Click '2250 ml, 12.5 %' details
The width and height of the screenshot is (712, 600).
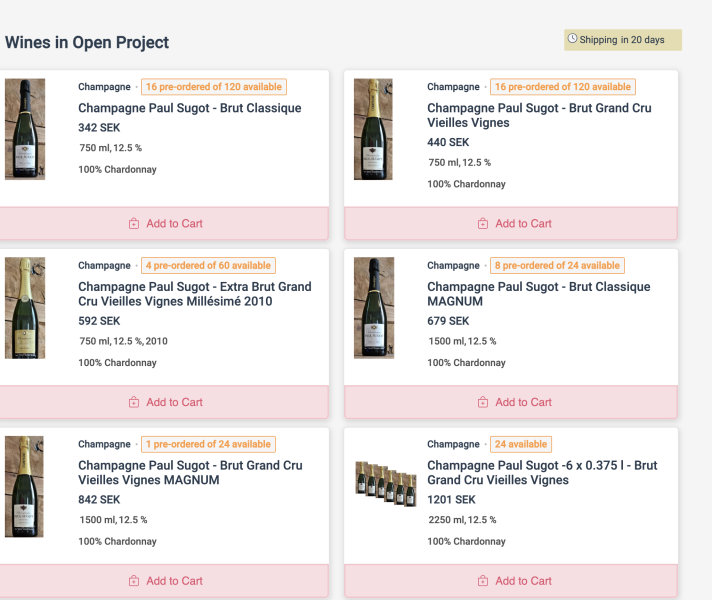click(x=462, y=520)
